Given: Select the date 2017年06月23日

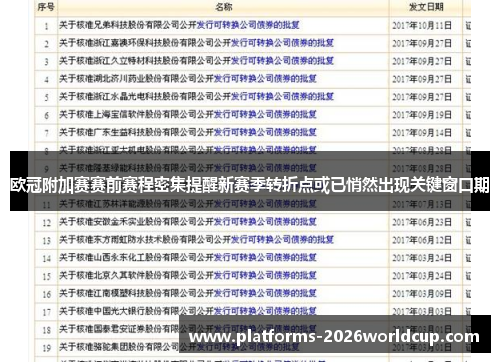Looking at the screenshot, I should click(422, 222).
